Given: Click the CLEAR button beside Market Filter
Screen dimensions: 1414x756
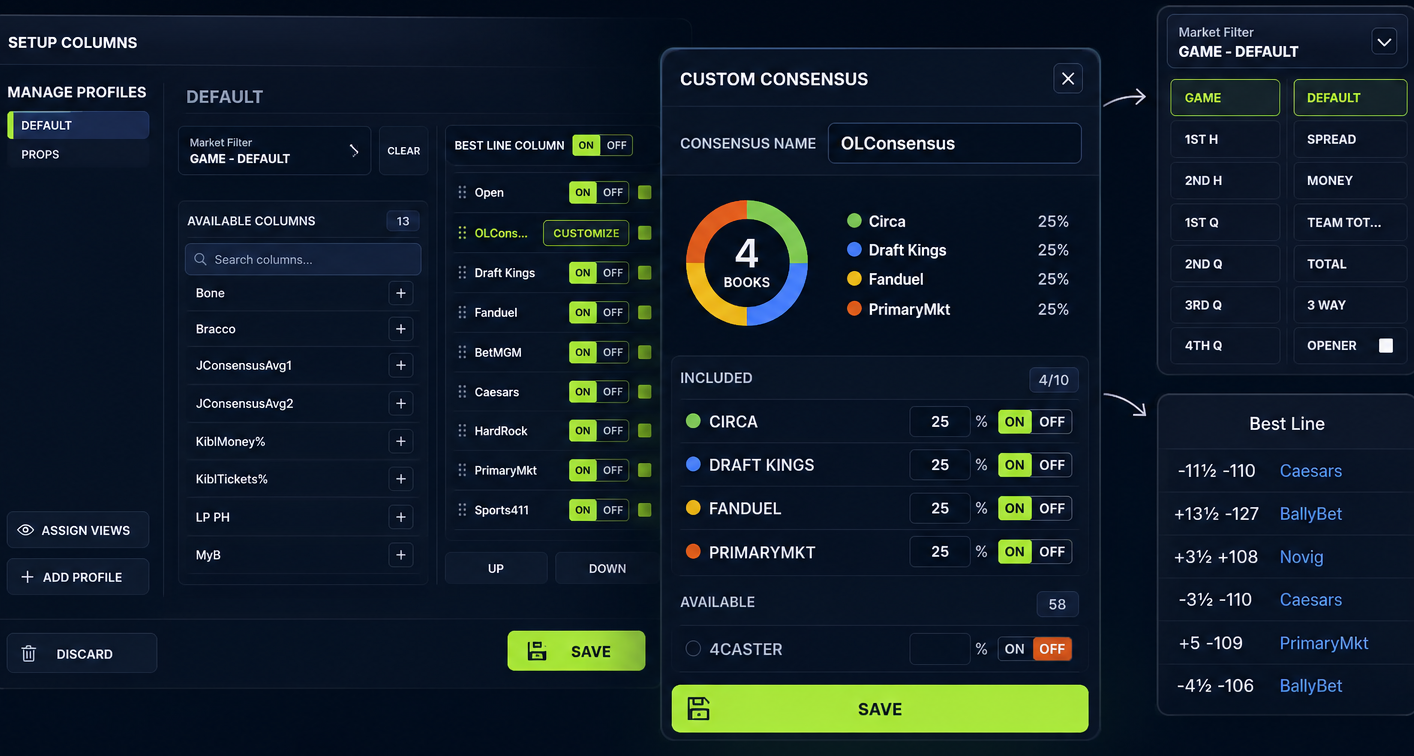Looking at the screenshot, I should [x=404, y=151].
